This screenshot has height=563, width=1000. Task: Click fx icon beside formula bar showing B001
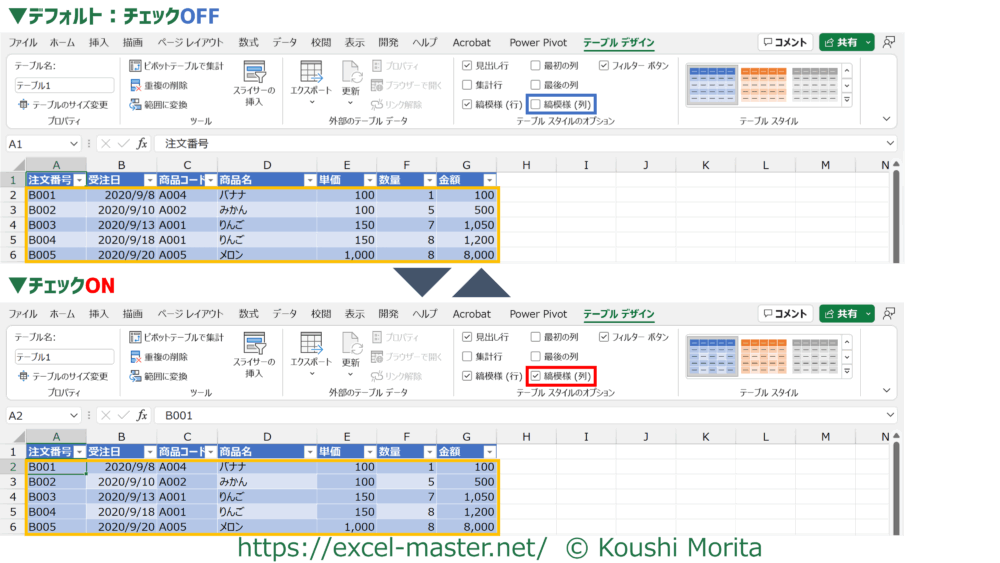[x=141, y=415]
